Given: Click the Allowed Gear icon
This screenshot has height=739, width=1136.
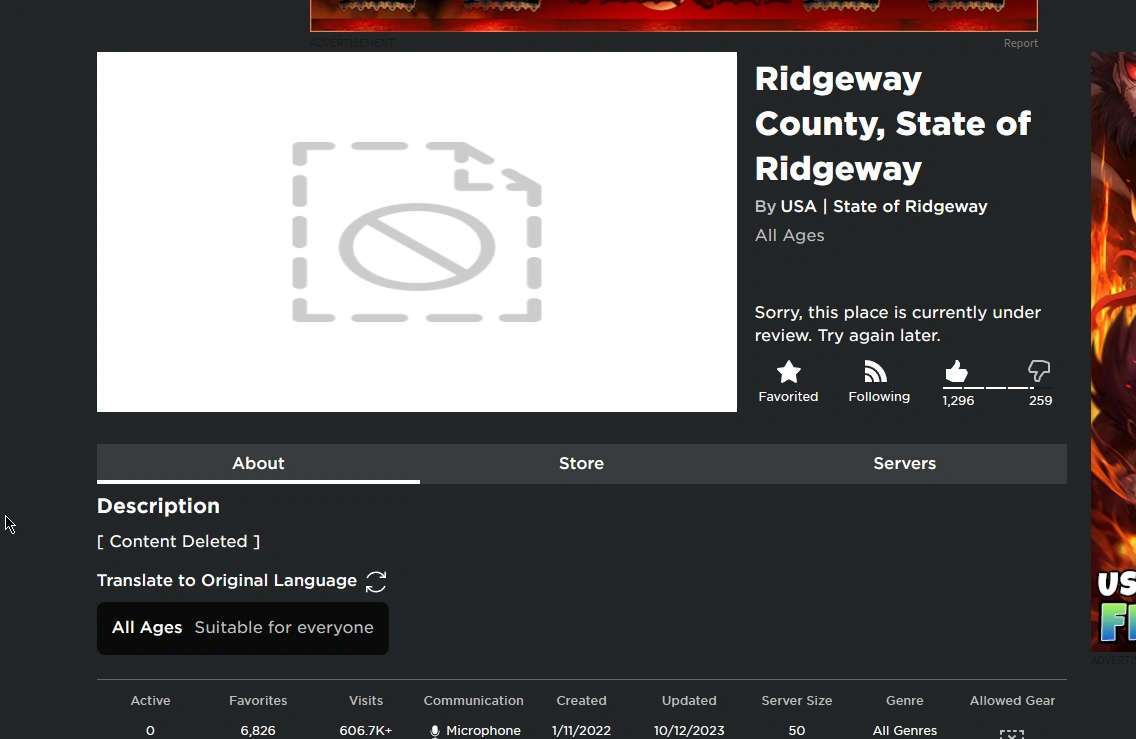Looking at the screenshot, I should [1012, 733].
